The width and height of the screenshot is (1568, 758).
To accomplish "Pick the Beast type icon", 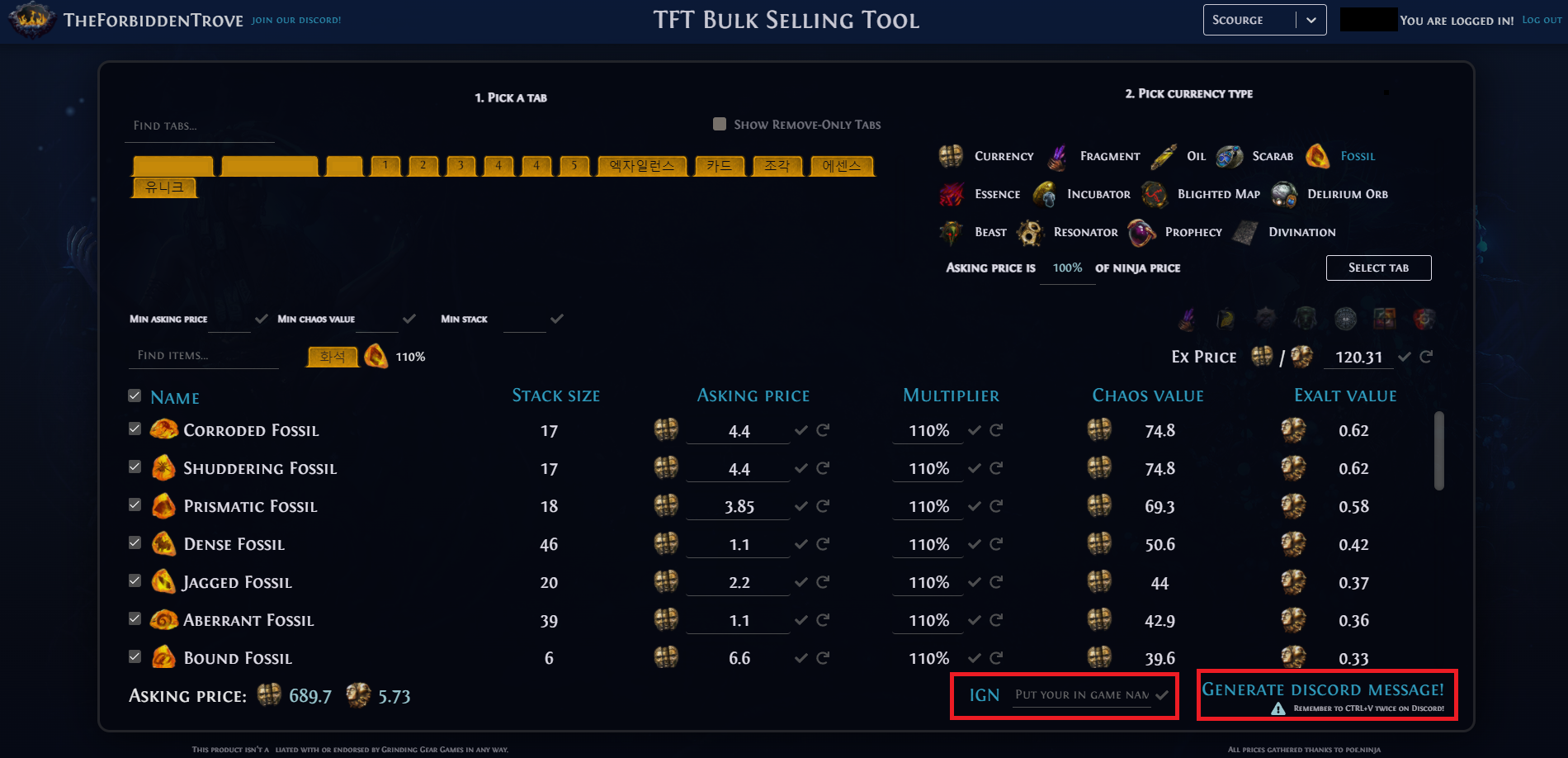I will pos(951,232).
